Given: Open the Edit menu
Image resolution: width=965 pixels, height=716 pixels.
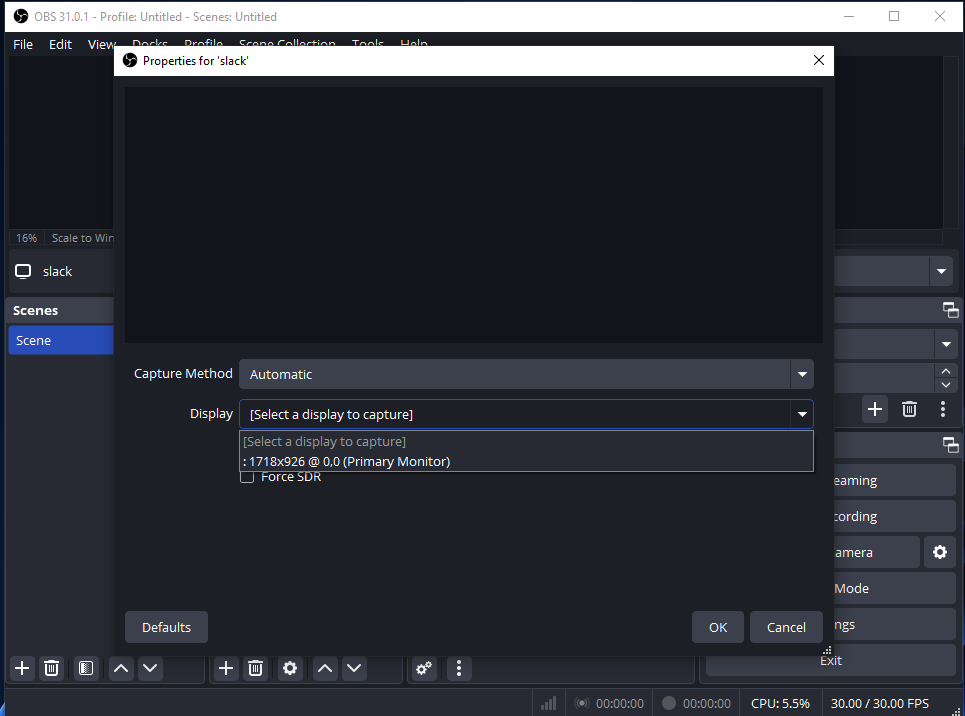Looking at the screenshot, I should 60,44.
